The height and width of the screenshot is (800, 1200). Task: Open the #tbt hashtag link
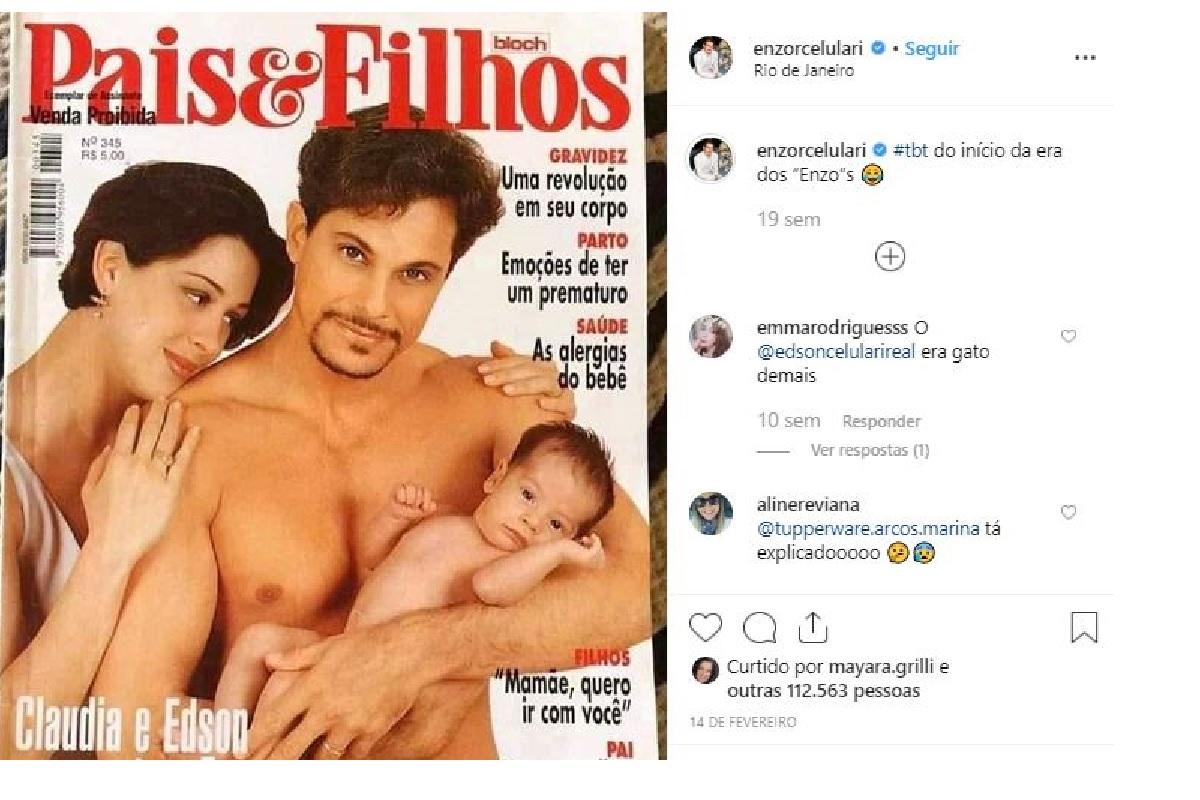(x=910, y=150)
